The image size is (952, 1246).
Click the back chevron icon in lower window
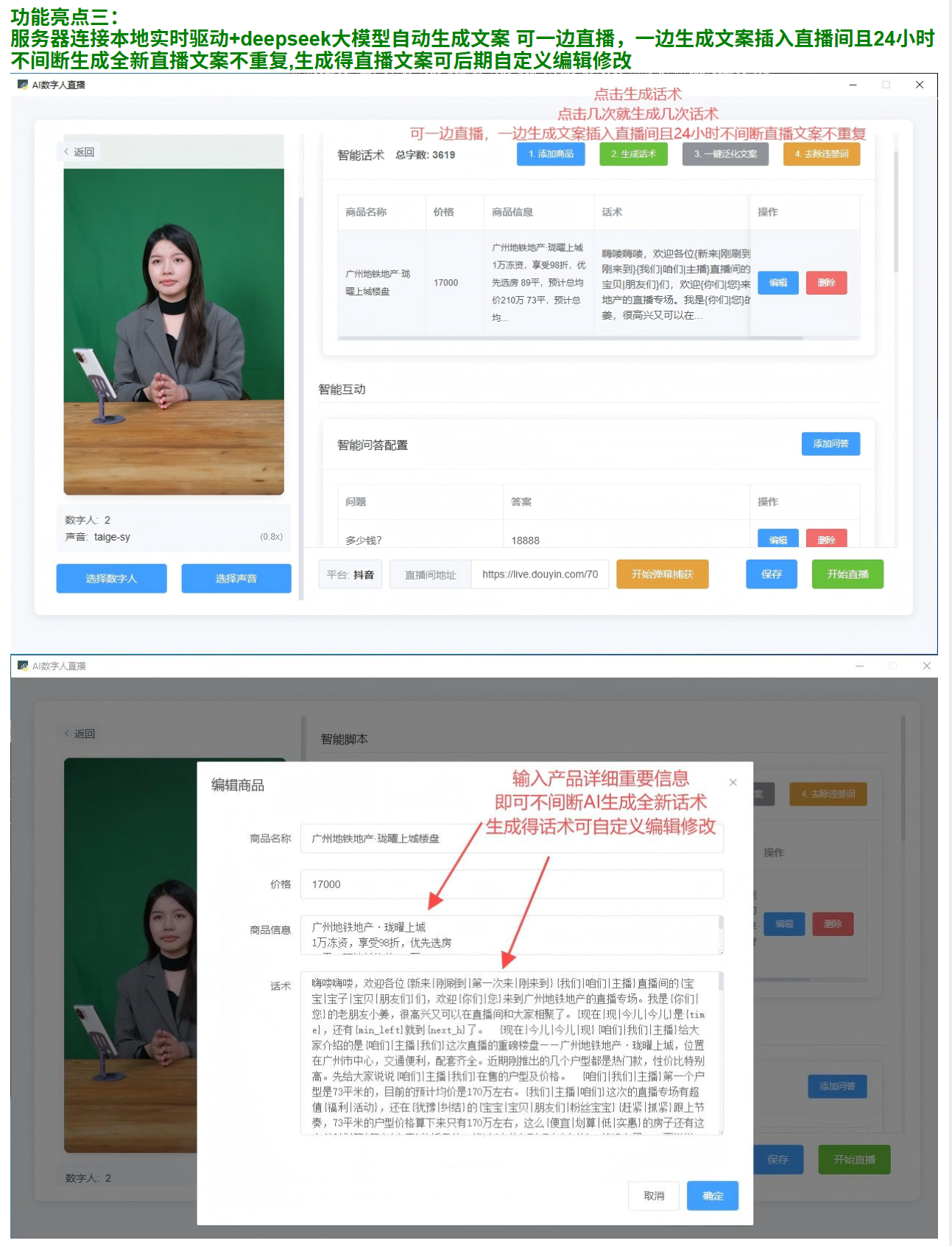[x=66, y=733]
